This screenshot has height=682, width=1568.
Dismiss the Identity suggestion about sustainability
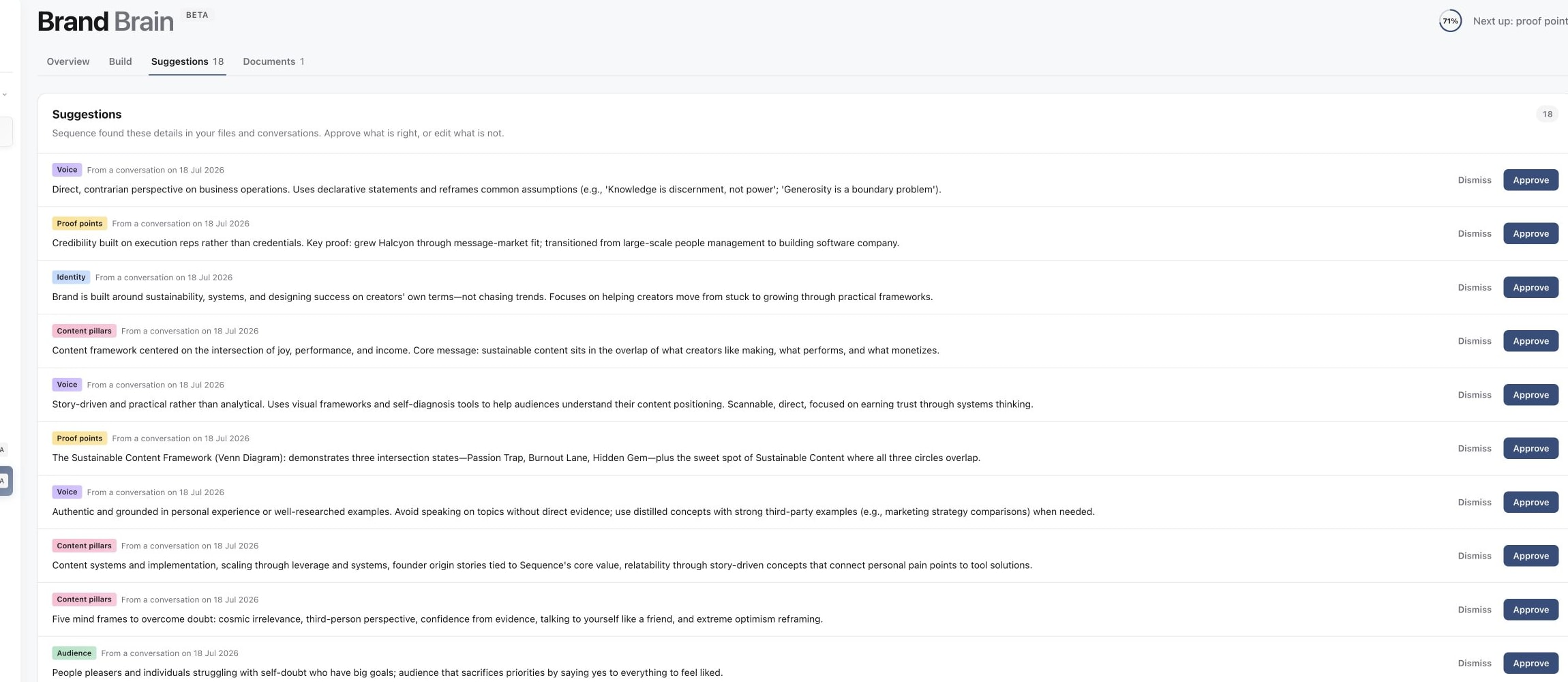tap(1475, 287)
